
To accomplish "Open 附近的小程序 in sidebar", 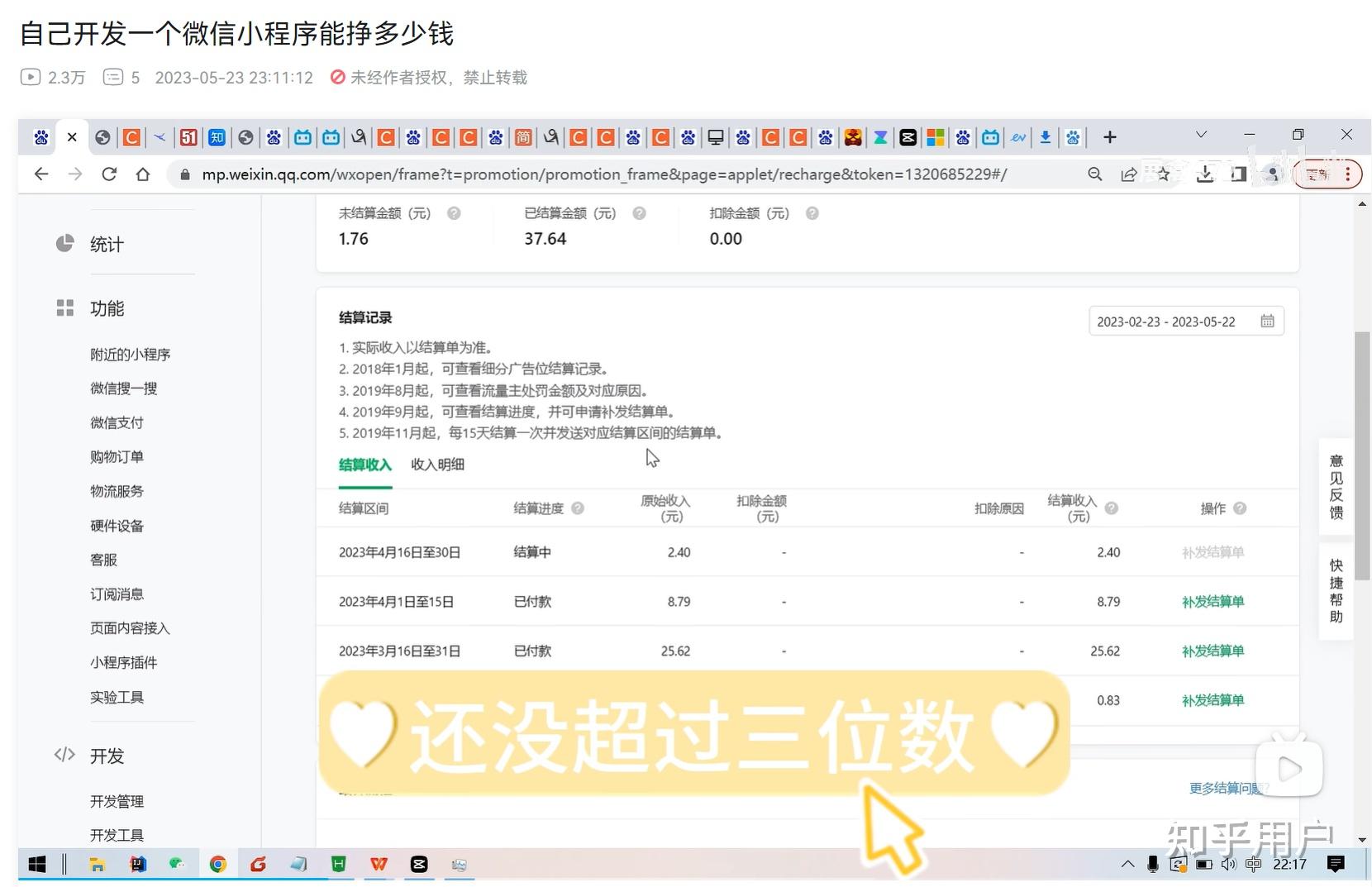I will (x=130, y=355).
